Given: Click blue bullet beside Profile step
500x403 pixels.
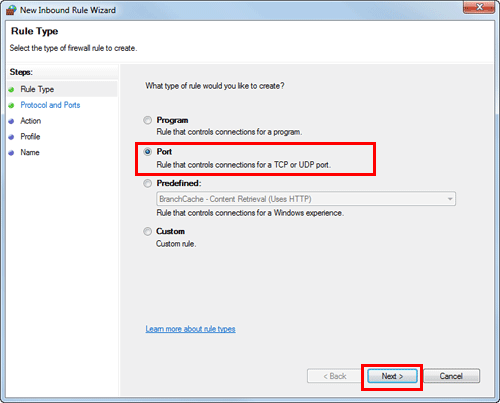Looking at the screenshot, I should point(11,137).
